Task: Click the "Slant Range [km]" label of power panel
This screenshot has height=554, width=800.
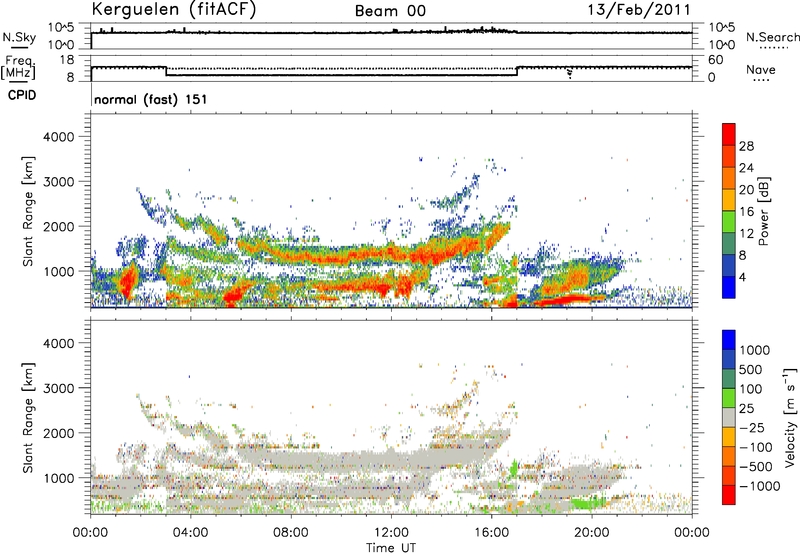Action: (28, 211)
